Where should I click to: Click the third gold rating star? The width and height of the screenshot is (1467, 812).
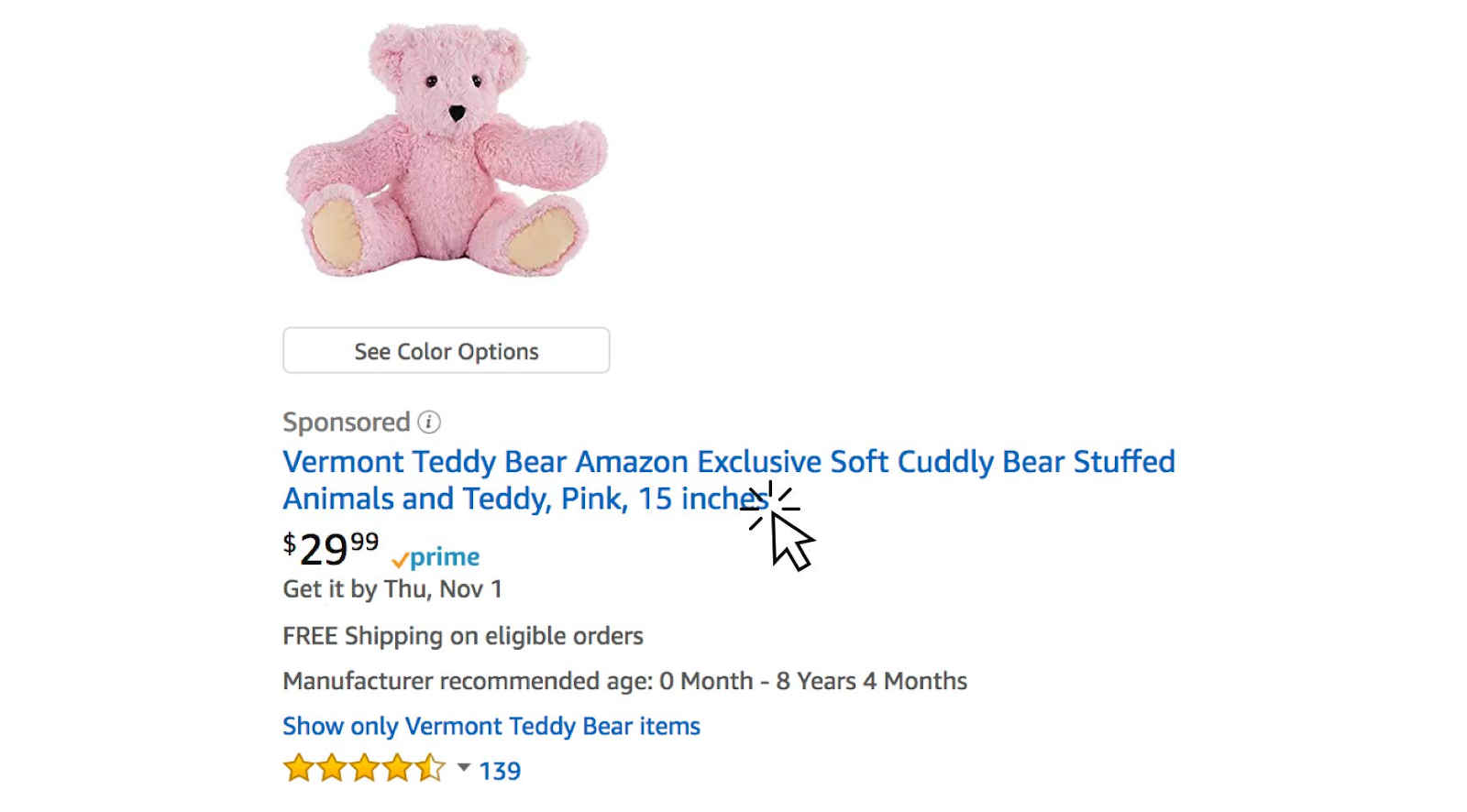click(364, 768)
